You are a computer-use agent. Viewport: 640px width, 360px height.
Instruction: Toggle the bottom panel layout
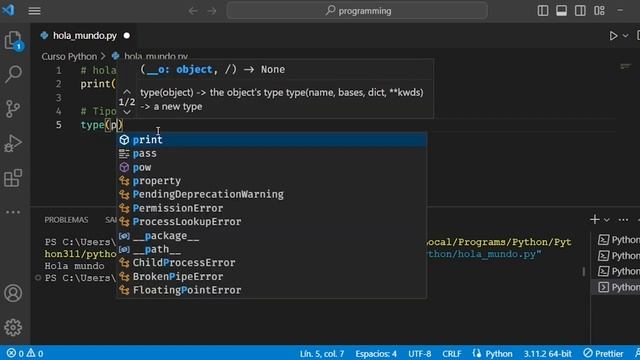pyautogui.click(x=561, y=11)
